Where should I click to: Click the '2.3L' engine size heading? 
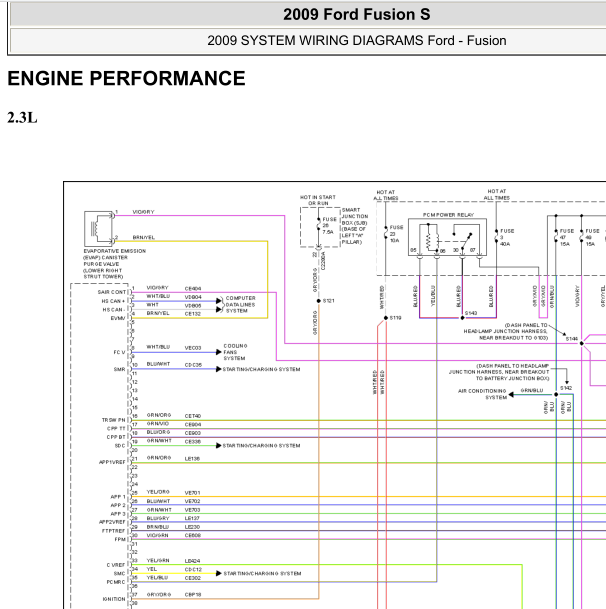tap(22, 118)
